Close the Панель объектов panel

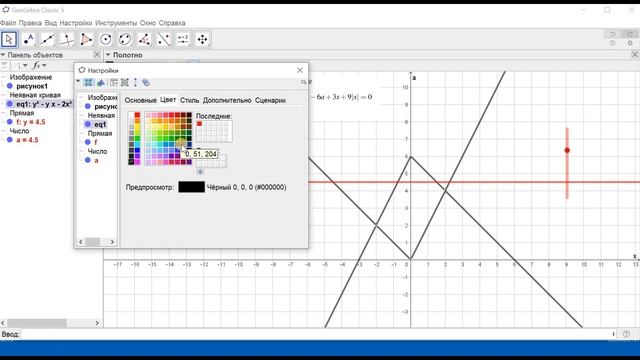coord(97,54)
